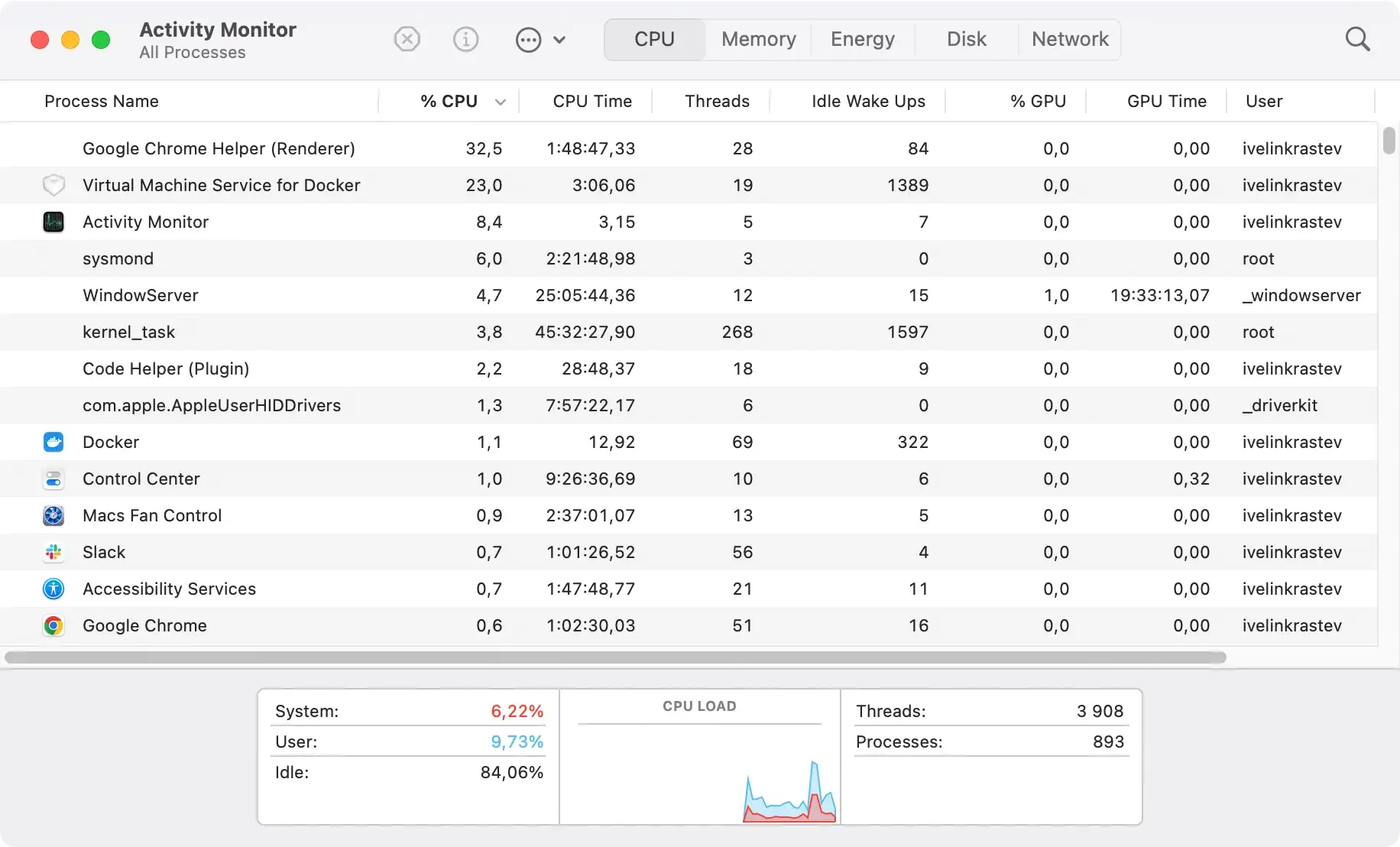Click the Stop process (X) toolbar icon
1400x847 pixels.
coord(407,39)
